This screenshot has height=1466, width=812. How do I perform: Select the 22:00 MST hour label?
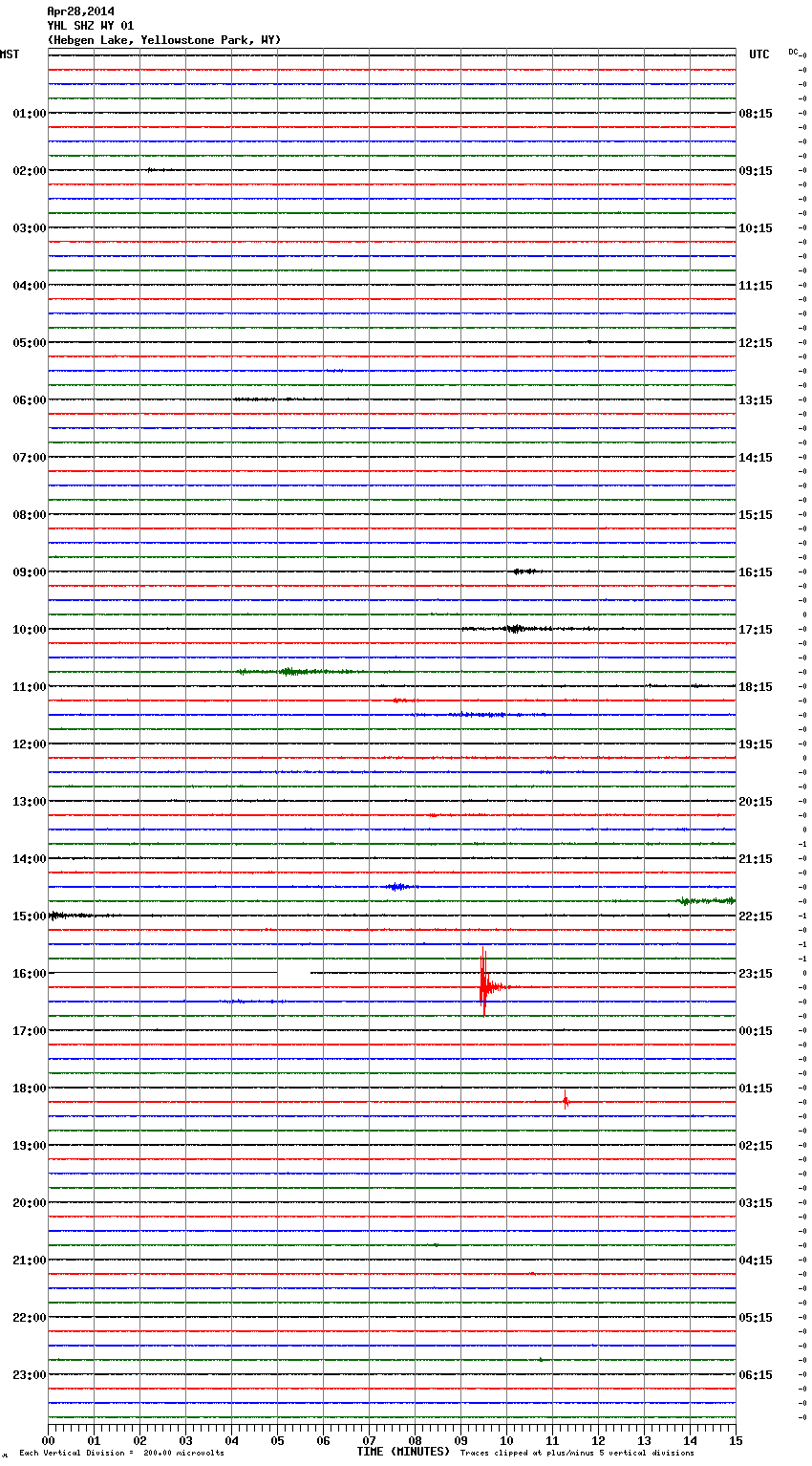coord(29,1318)
